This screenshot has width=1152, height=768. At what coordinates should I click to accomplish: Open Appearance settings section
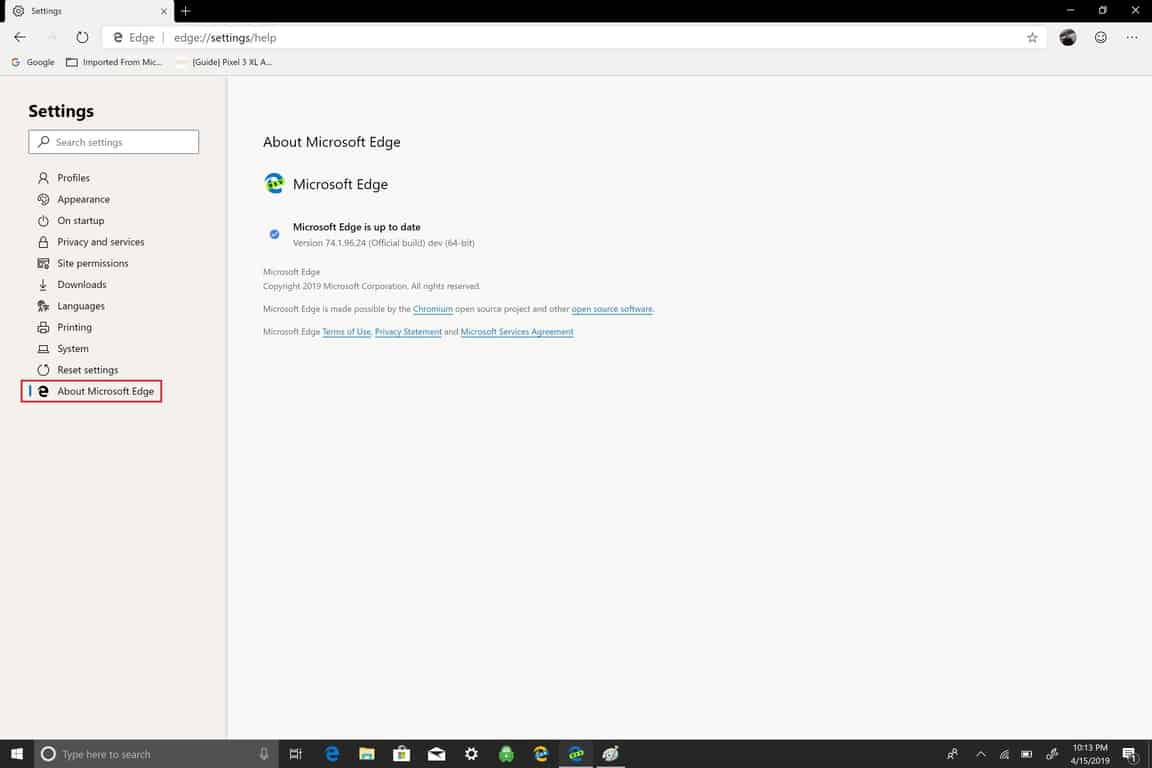(x=83, y=199)
